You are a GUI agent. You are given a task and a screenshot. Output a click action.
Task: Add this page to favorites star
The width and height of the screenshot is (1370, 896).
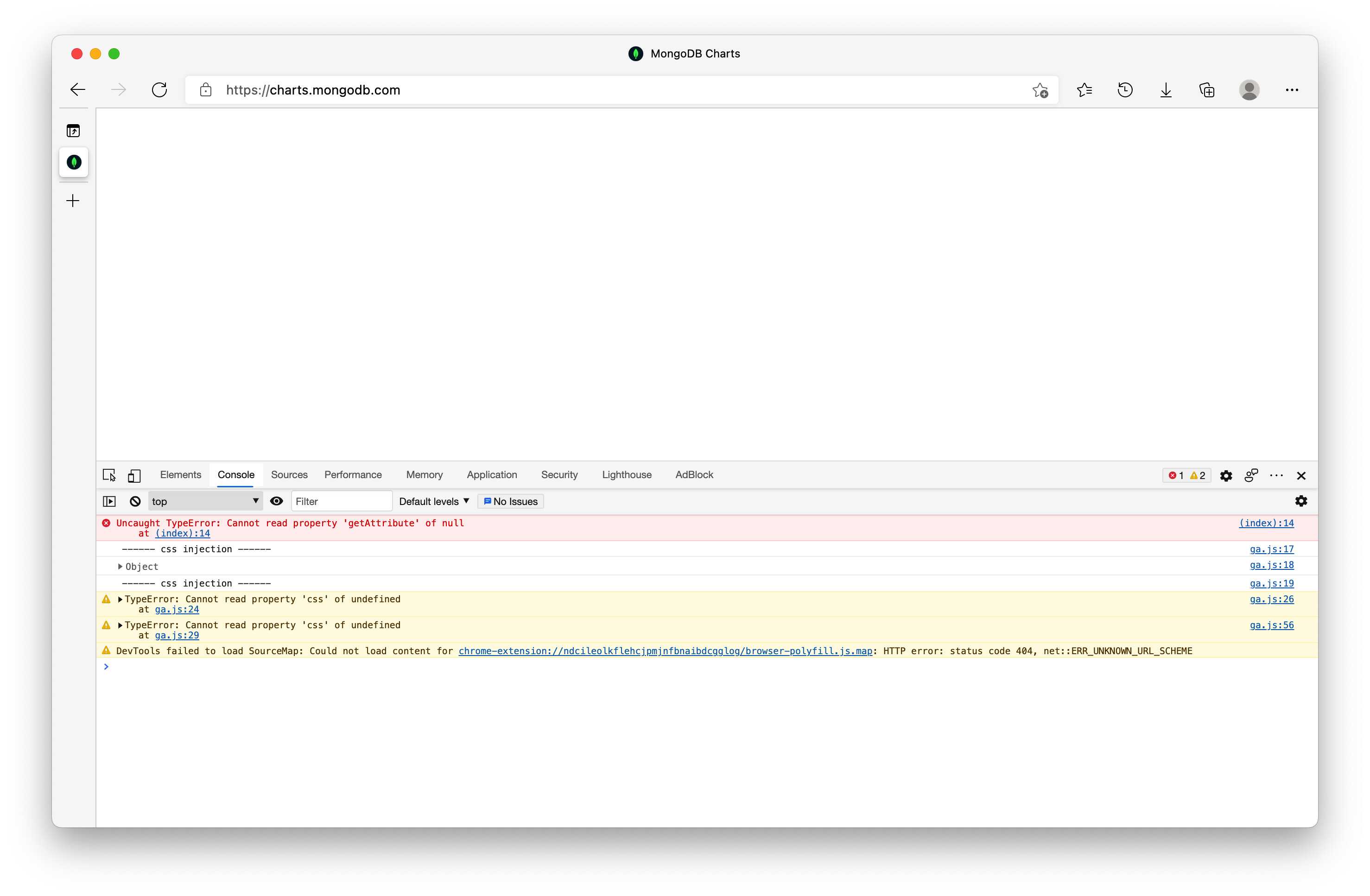click(x=1040, y=90)
